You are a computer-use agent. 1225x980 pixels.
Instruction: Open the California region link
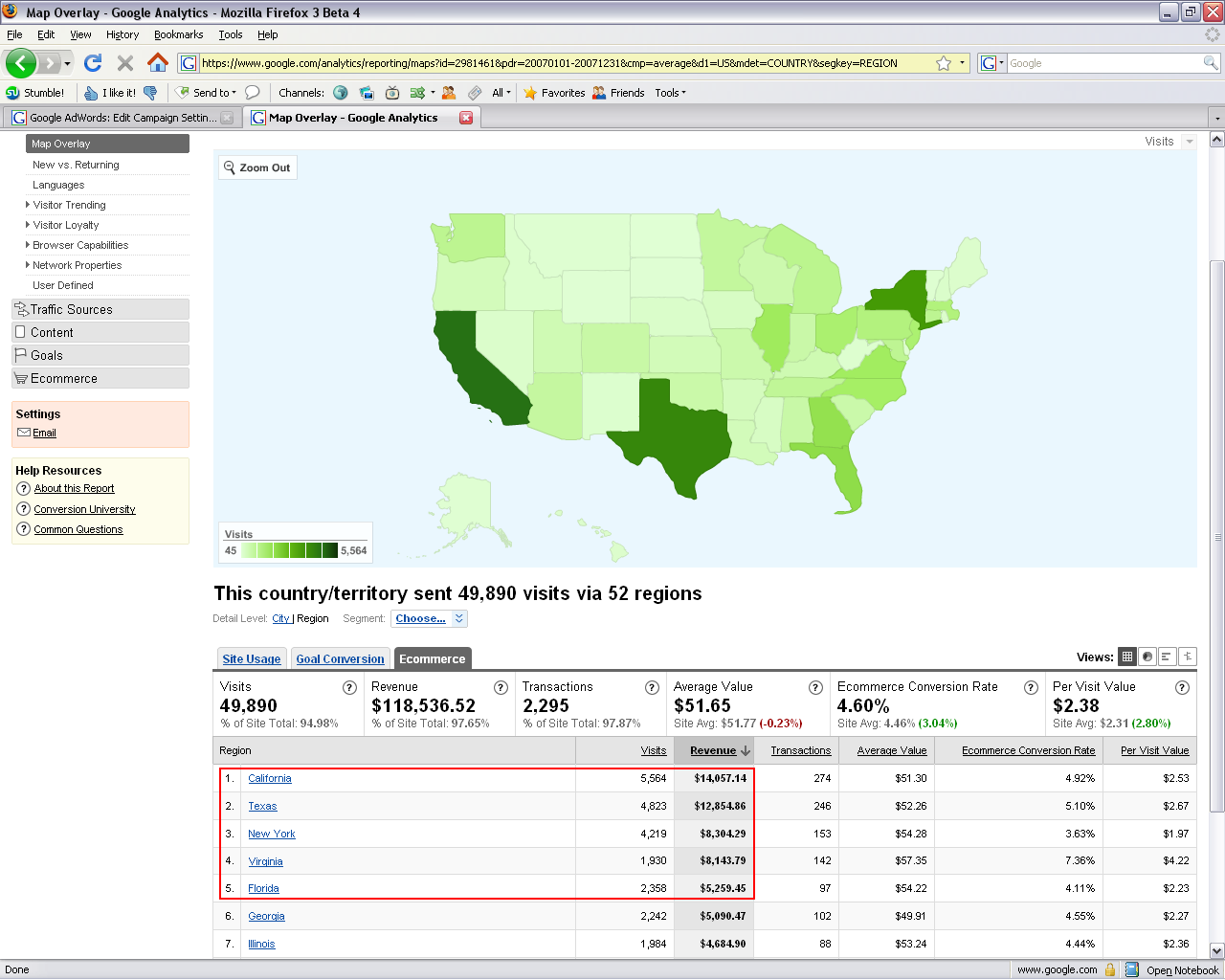click(x=270, y=779)
